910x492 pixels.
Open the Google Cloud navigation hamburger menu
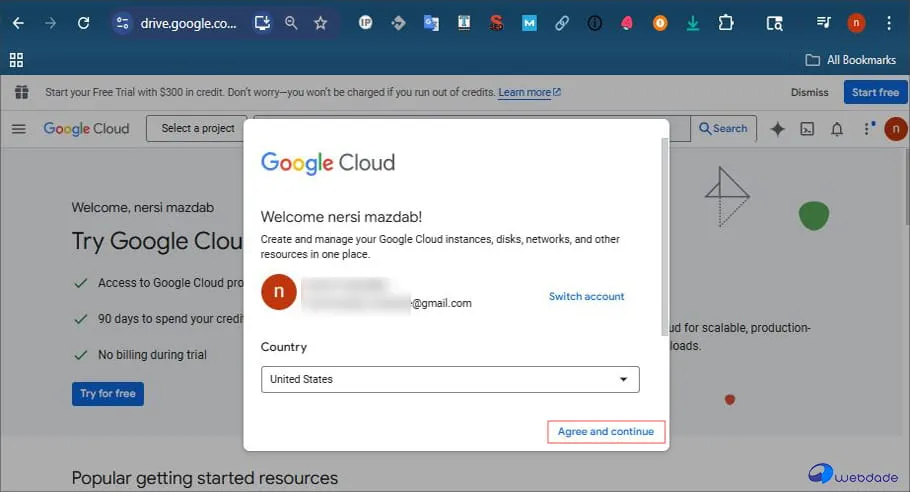[x=18, y=128]
